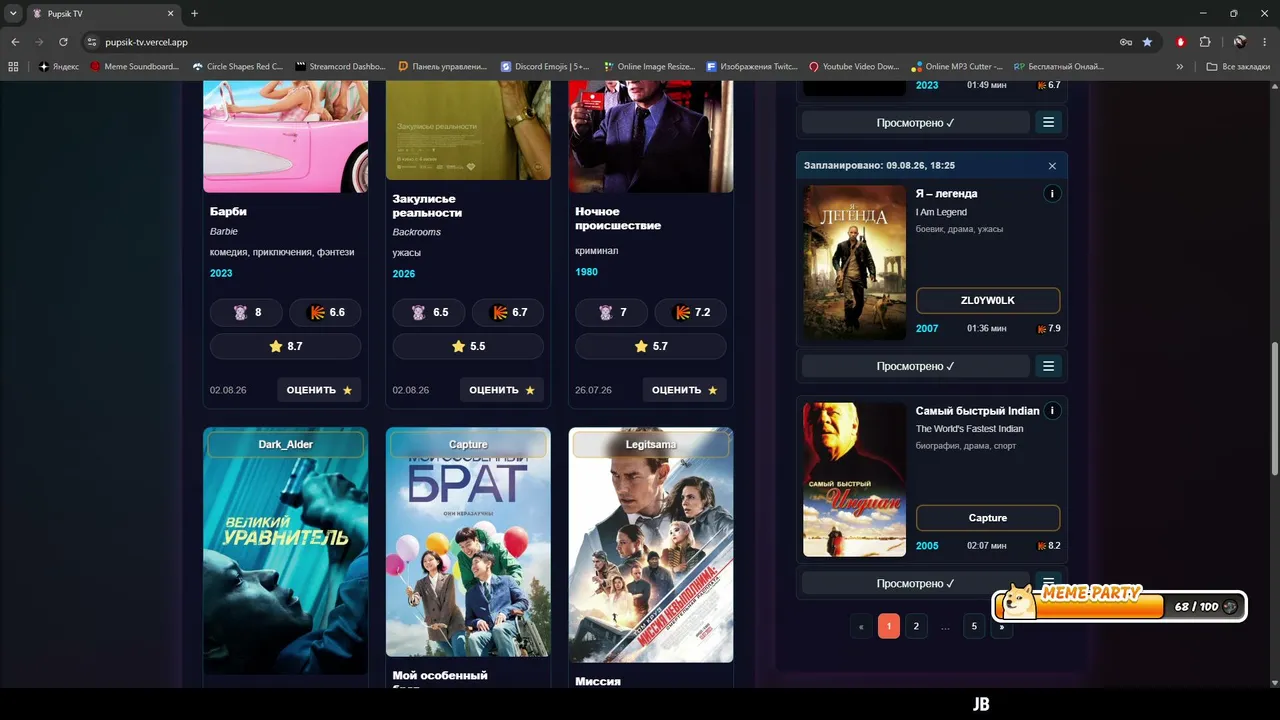This screenshot has height=720, width=1280.
Task: Open the hamburger menu above the Запланировано banner
Action: 1048,122
